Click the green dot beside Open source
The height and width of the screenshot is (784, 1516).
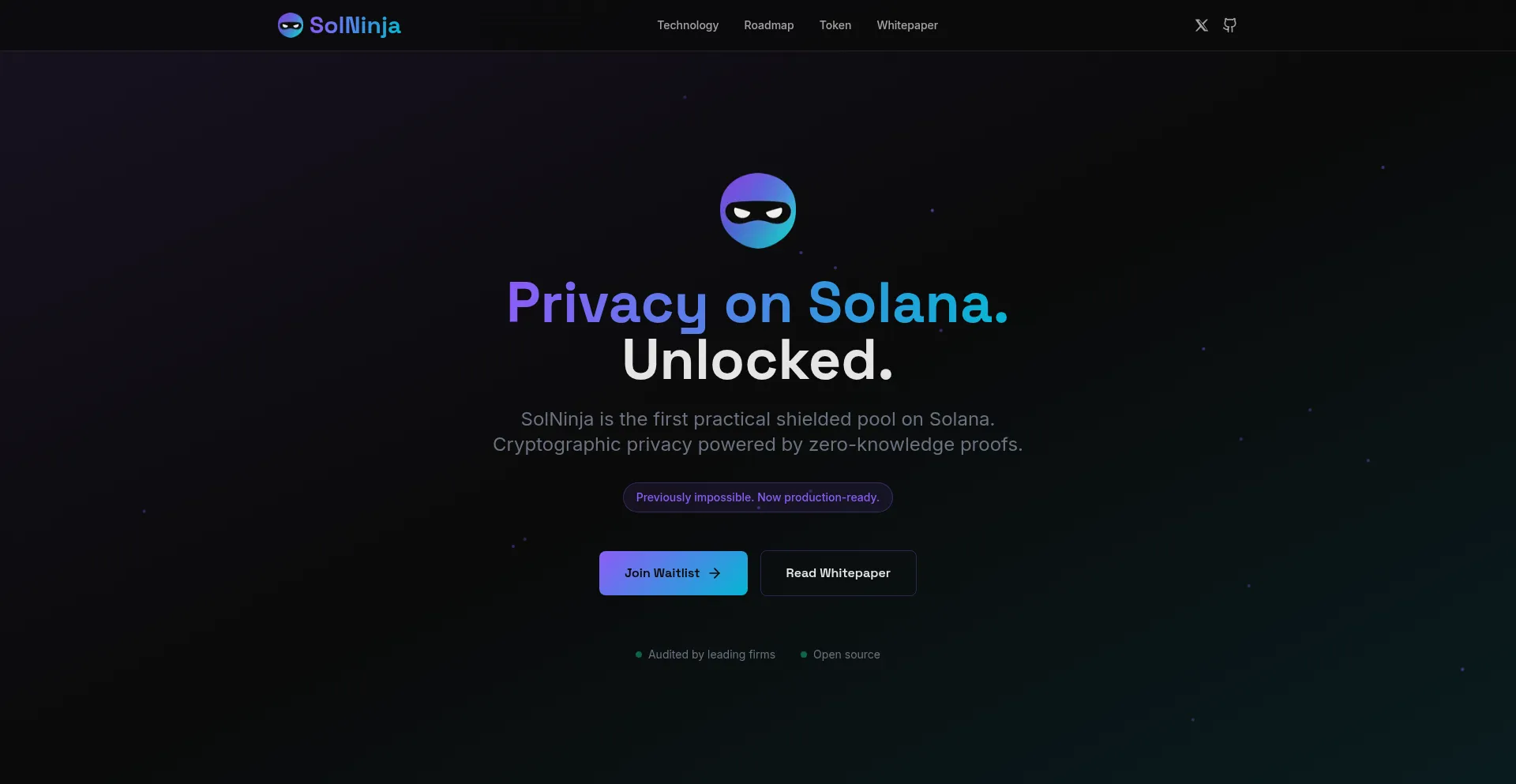tap(804, 655)
